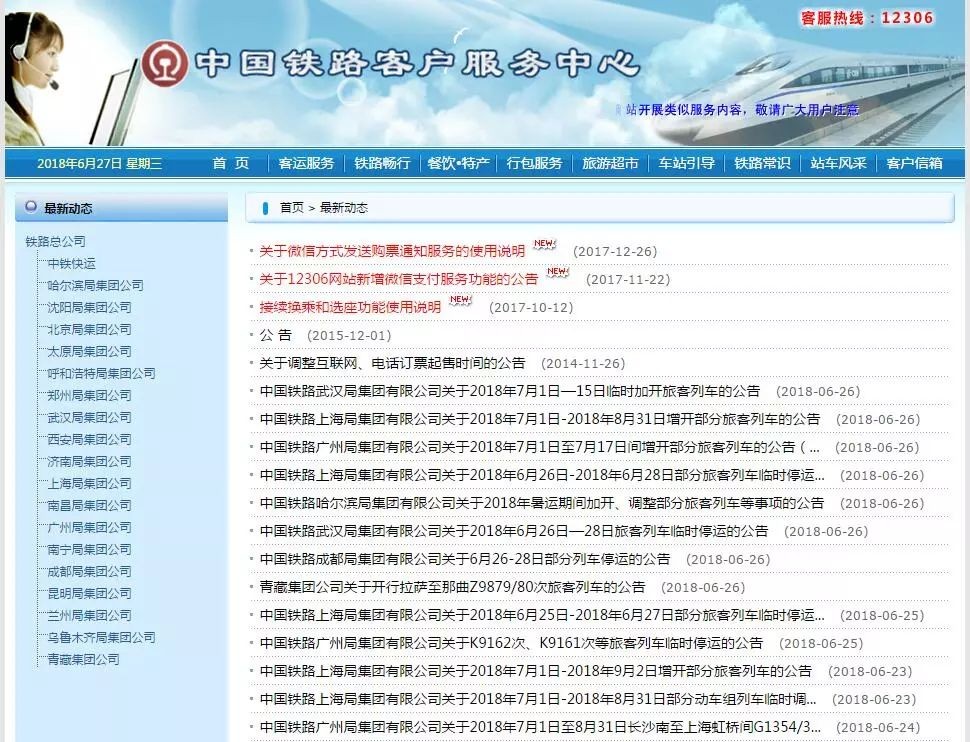Screen dimensions: 970x742
Task: Click the NEW badge beside 接续换乘和选座 announcement
Action: (x=460, y=301)
